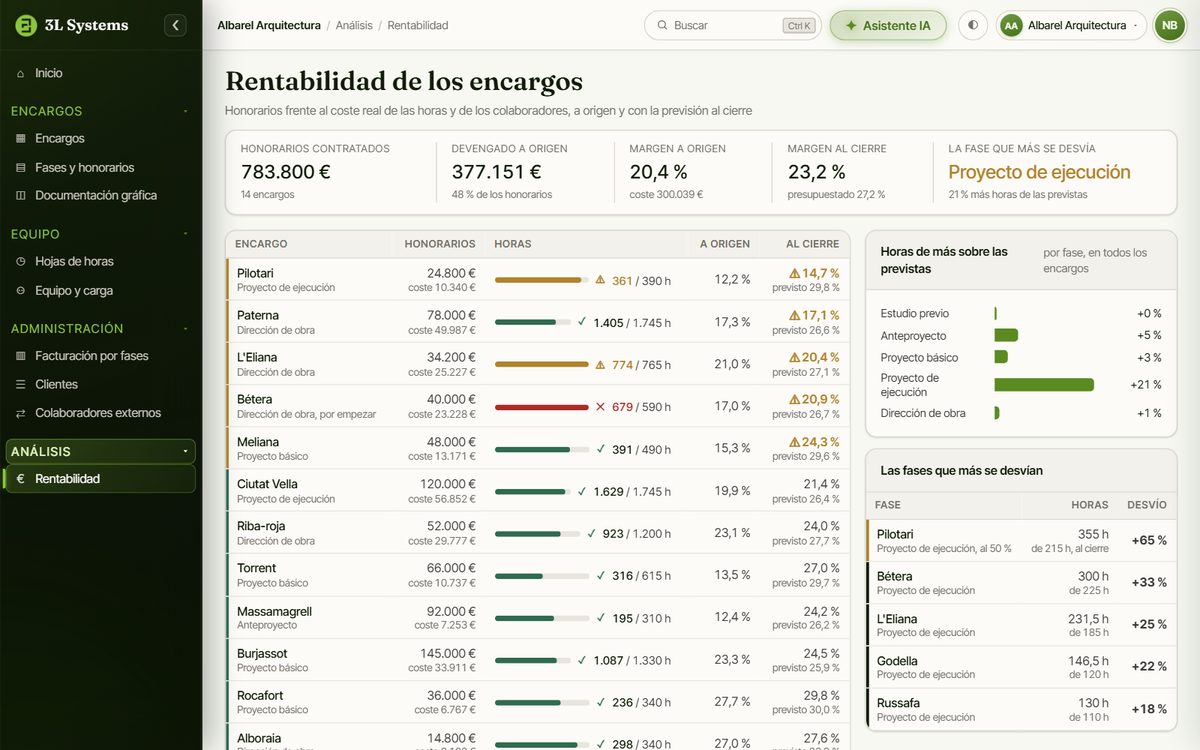
Task: Click the magnifier icon in search box
Action: click(x=662, y=26)
